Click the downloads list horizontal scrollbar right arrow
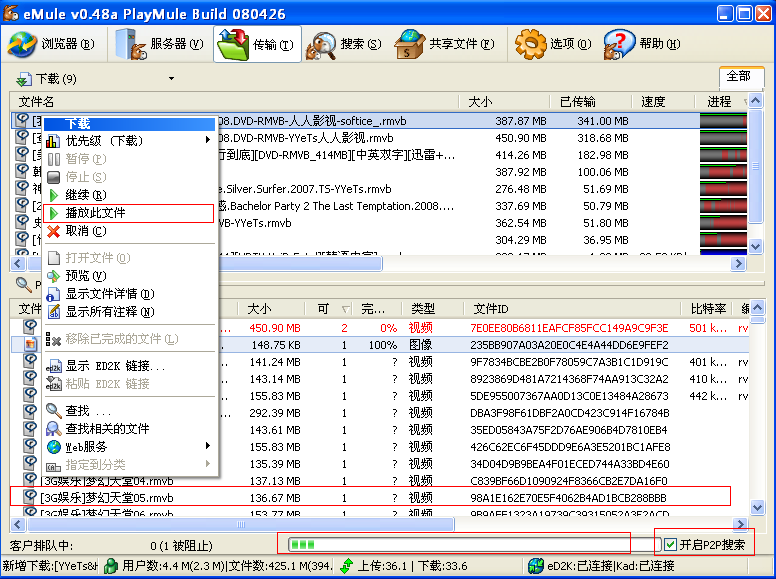This screenshot has width=776, height=579. pos(738,264)
